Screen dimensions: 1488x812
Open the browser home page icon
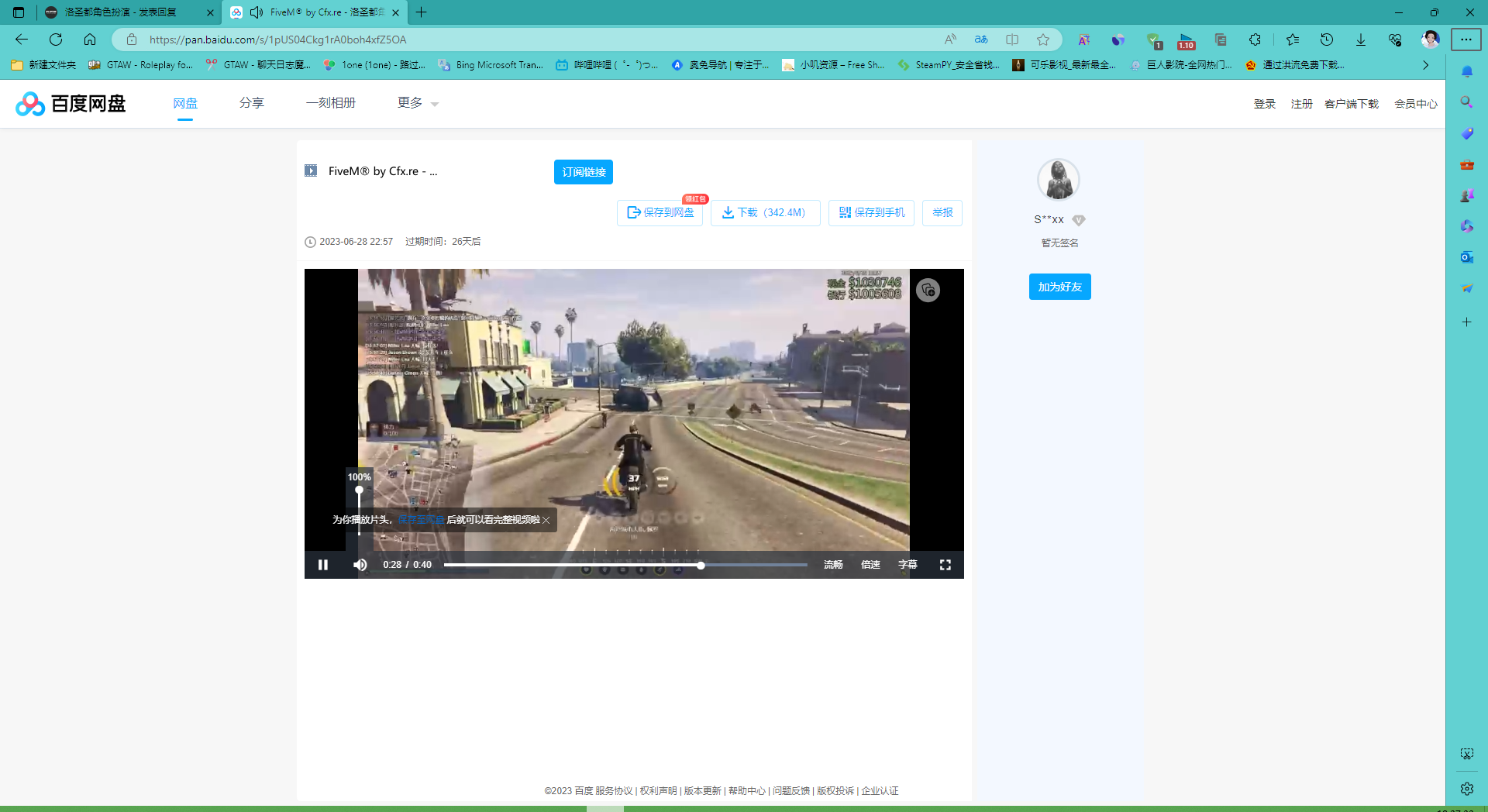[x=90, y=40]
